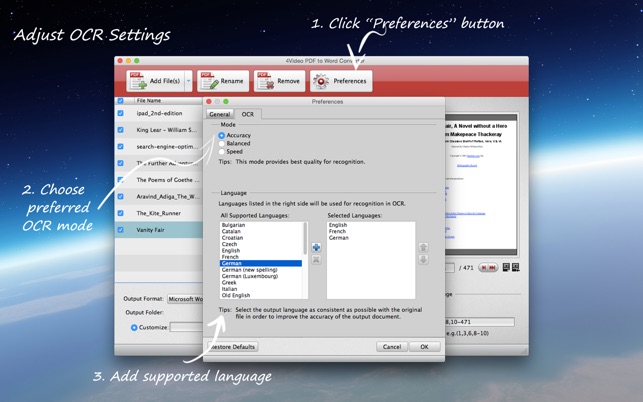This screenshot has width=643, height=402.
Task: Click first page layout icon near preview
Action: [x=506, y=267]
